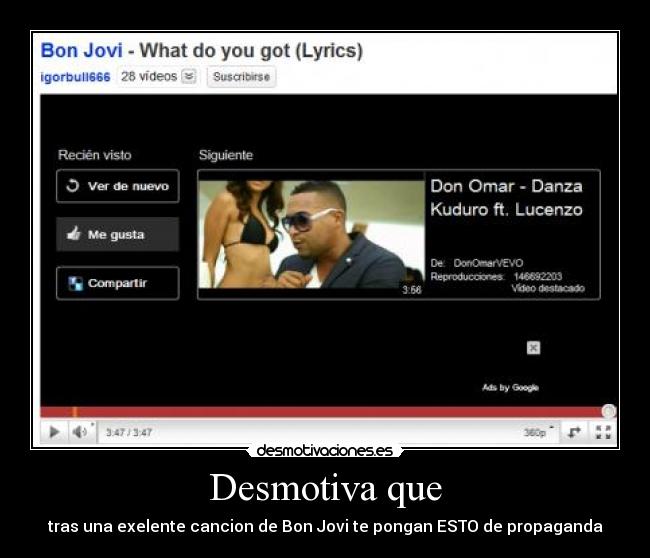Close the ad with X icon
Image resolution: width=650 pixels, height=558 pixels.
(534, 348)
